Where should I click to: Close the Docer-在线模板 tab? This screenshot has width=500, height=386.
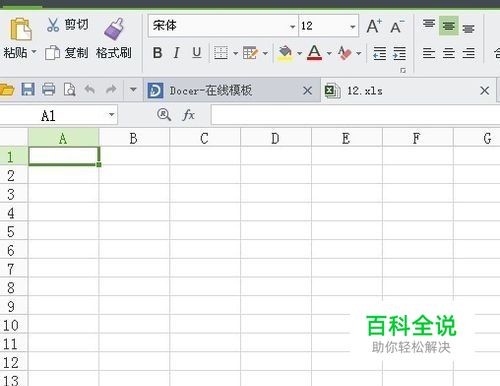click(x=307, y=90)
